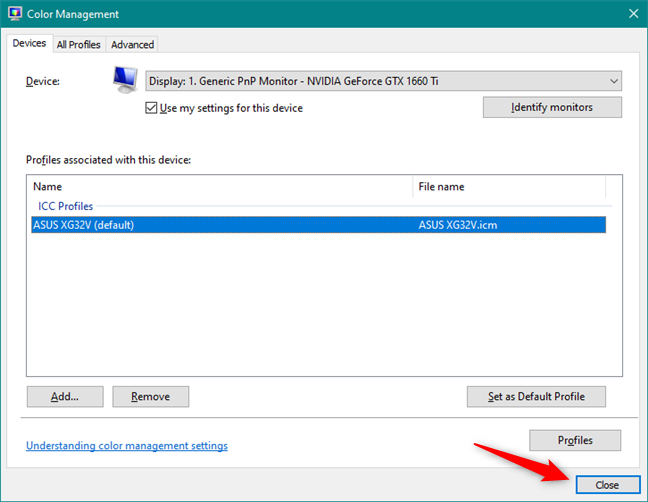This screenshot has width=648, height=502.
Task: Open Understanding color management settings link
Action: click(x=127, y=446)
